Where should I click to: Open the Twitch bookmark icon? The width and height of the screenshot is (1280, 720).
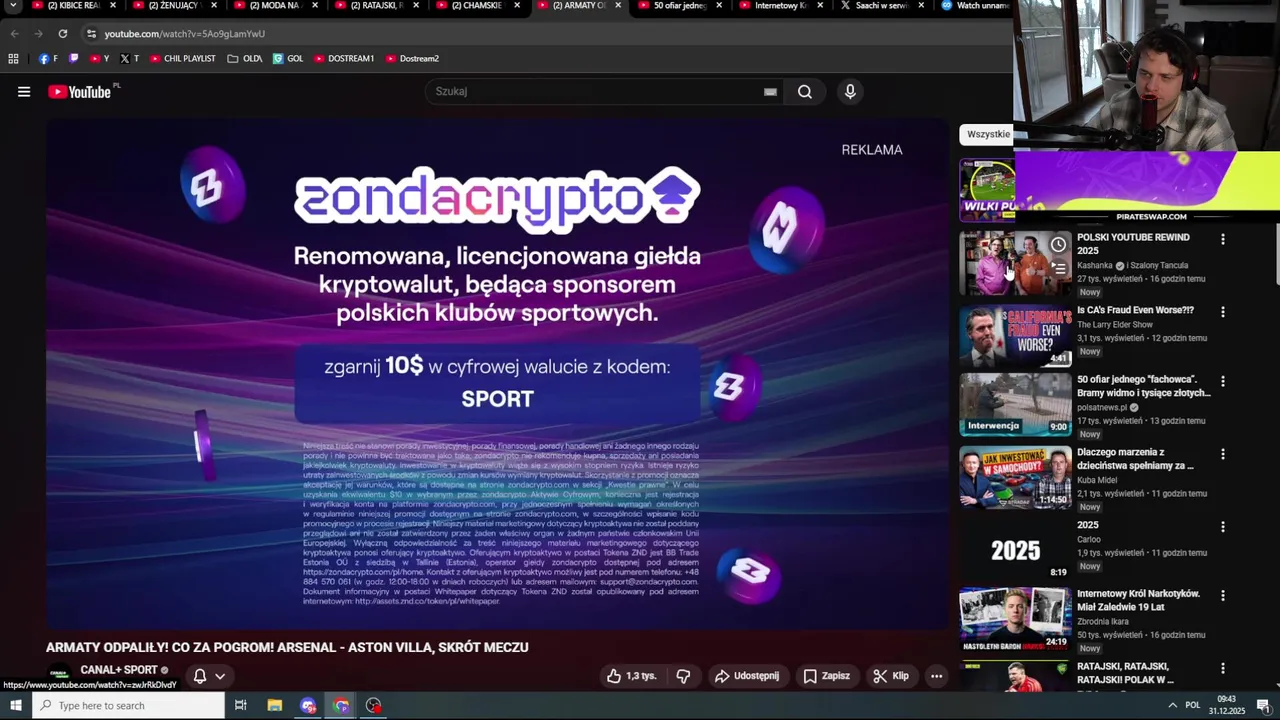point(73,59)
